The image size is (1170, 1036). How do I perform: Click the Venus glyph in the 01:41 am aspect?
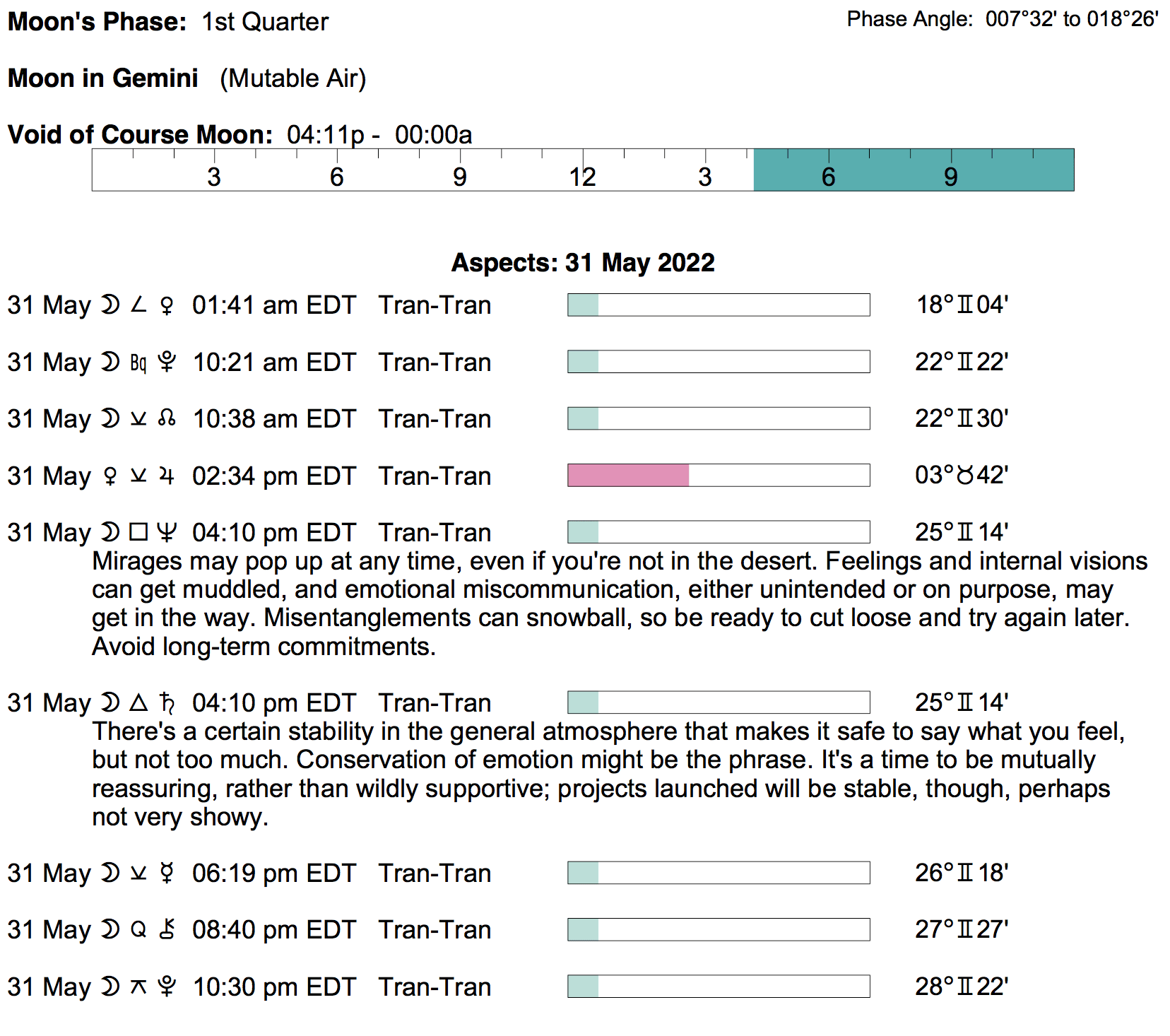point(167,306)
